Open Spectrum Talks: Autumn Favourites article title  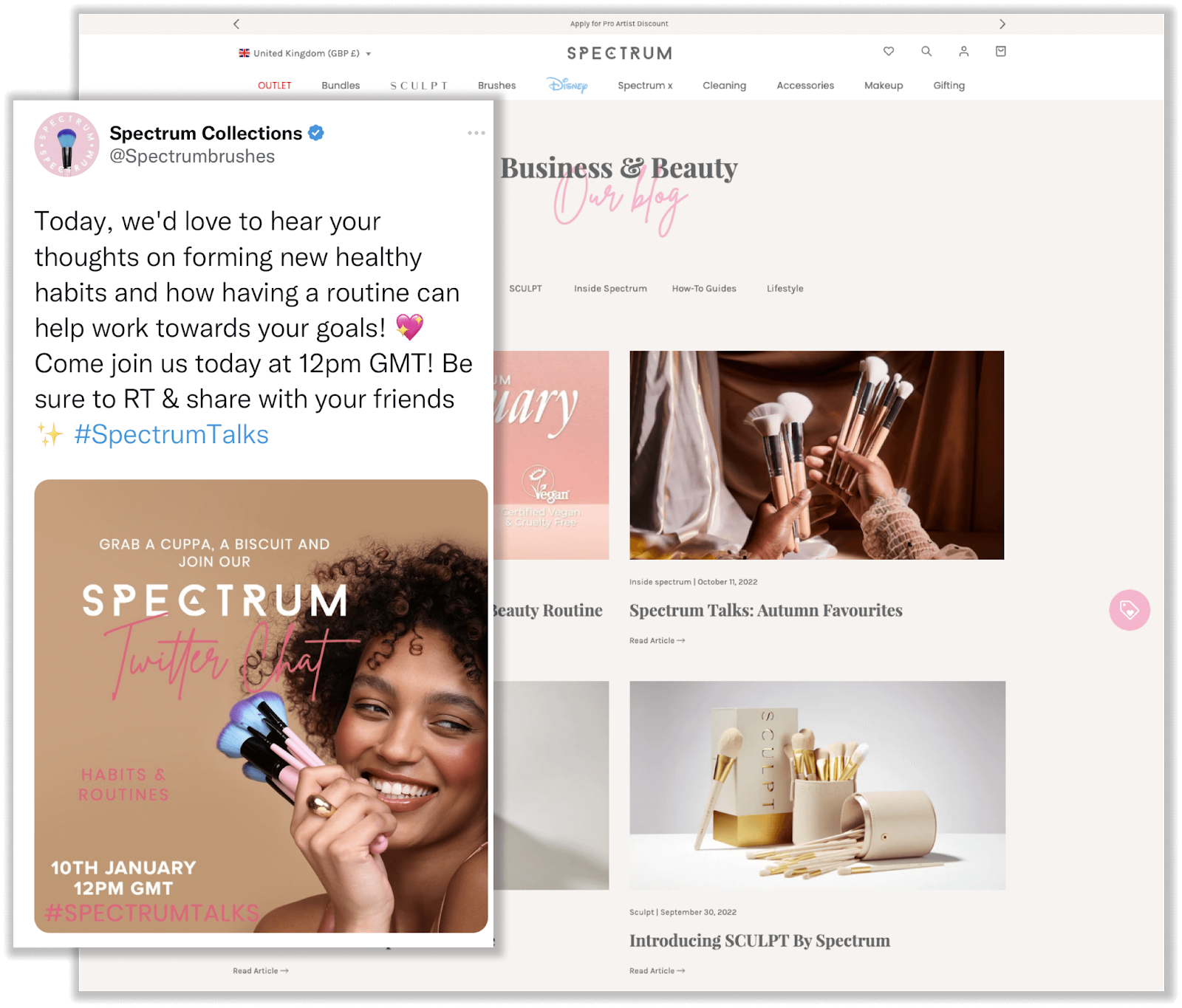click(766, 610)
